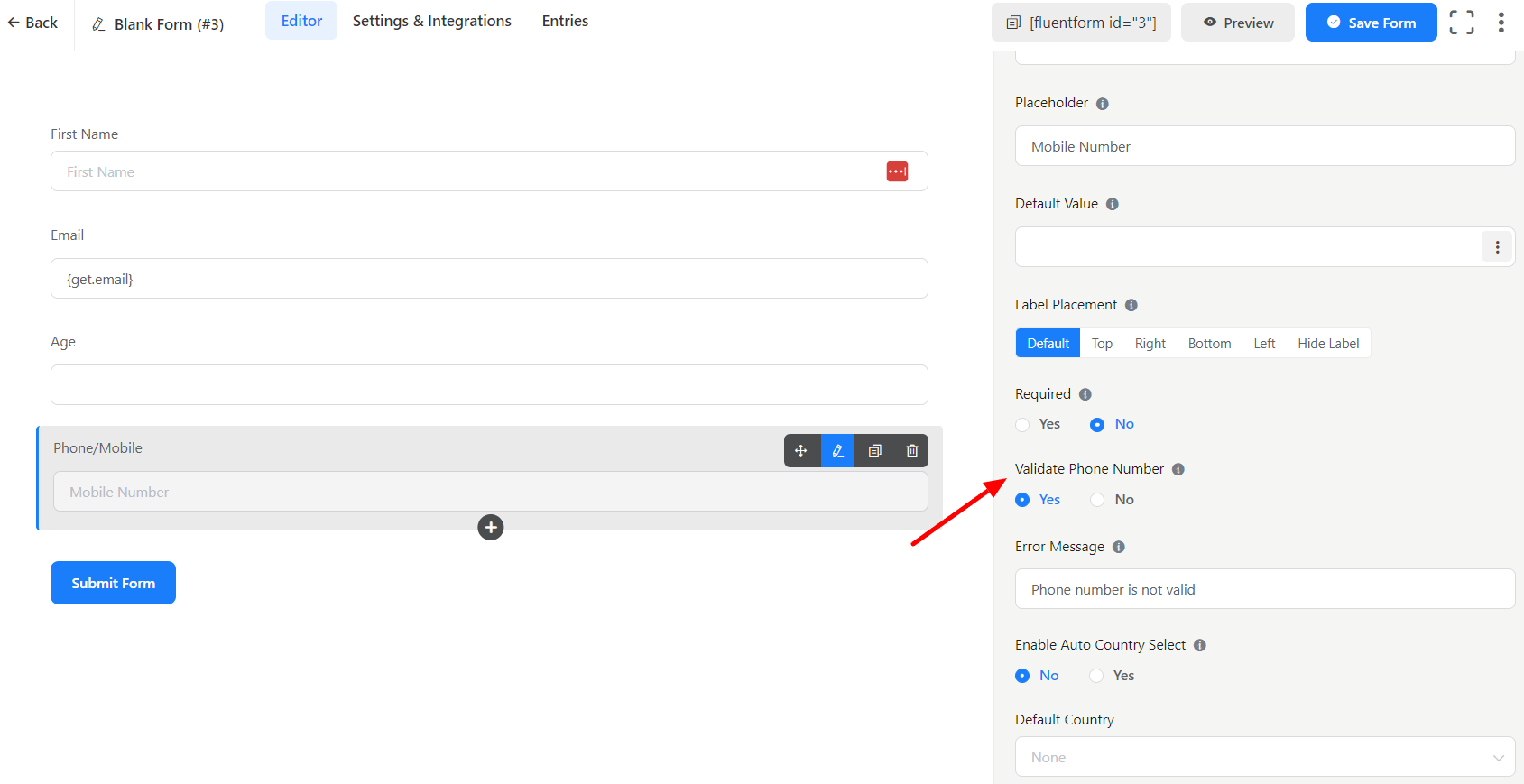Click the Preview button
Viewport: 1524px width, 784px height.
click(x=1237, y=23)
